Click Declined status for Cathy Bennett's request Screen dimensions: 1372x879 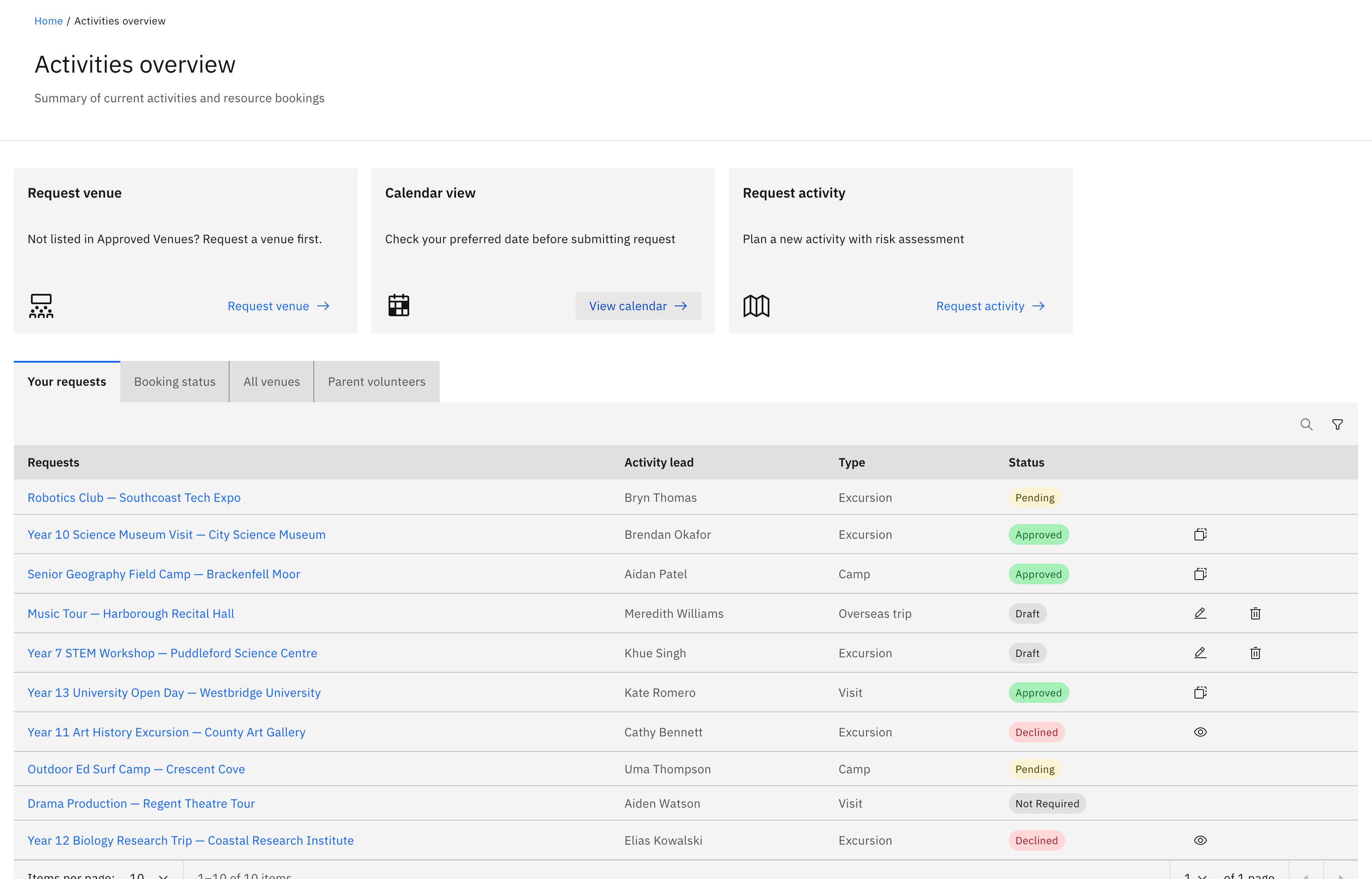coord(1036,732)
